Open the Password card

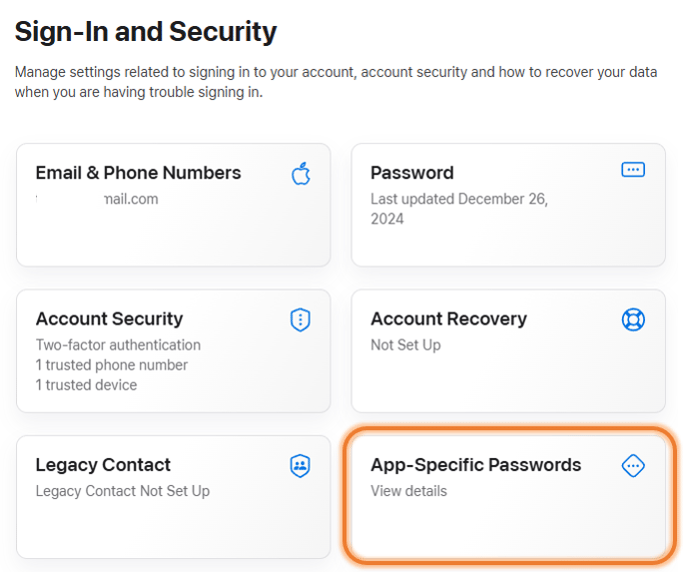509,205
